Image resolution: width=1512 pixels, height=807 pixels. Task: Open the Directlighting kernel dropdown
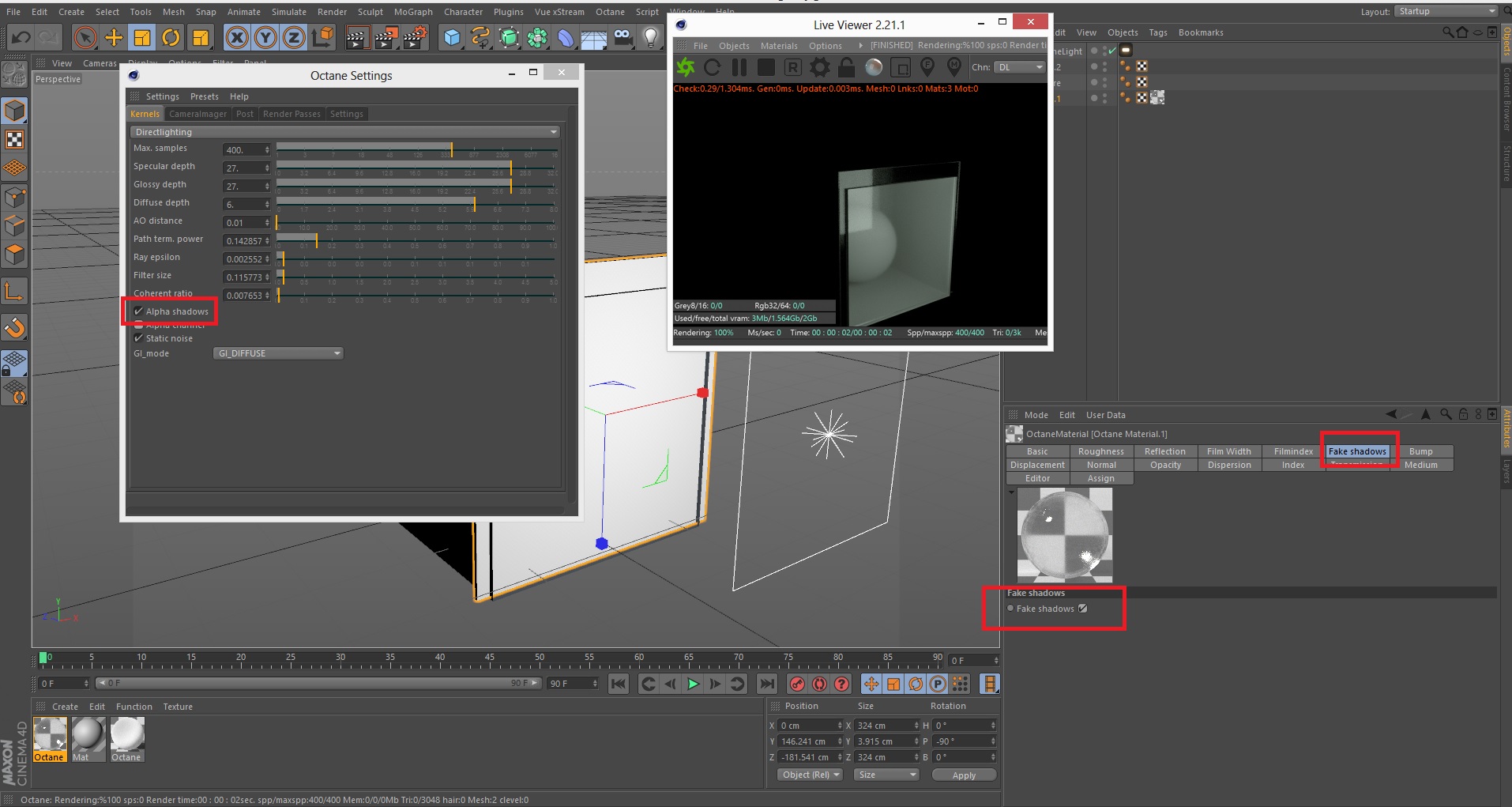tap(345, 132)
